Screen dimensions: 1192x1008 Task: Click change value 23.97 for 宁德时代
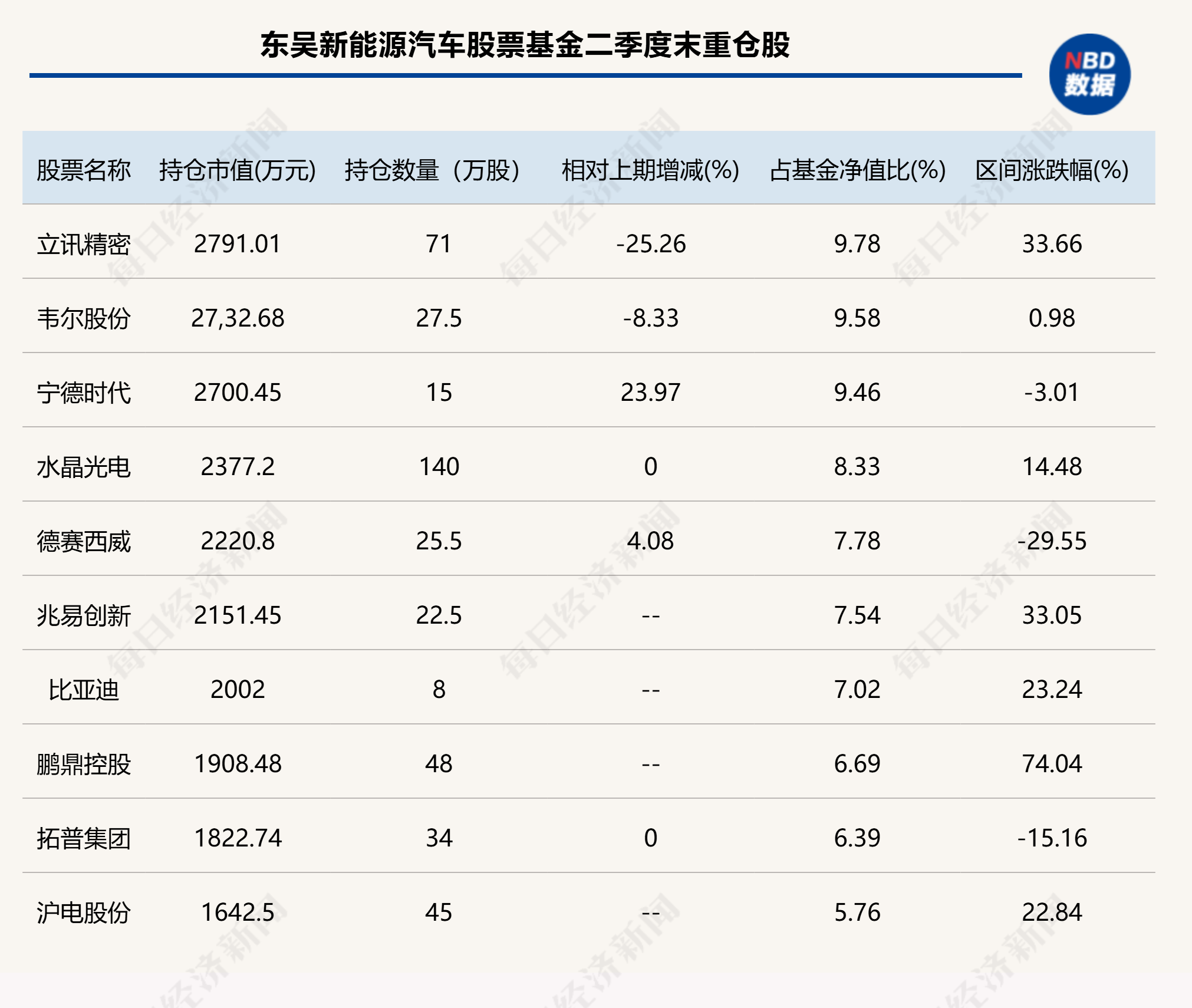651,393
